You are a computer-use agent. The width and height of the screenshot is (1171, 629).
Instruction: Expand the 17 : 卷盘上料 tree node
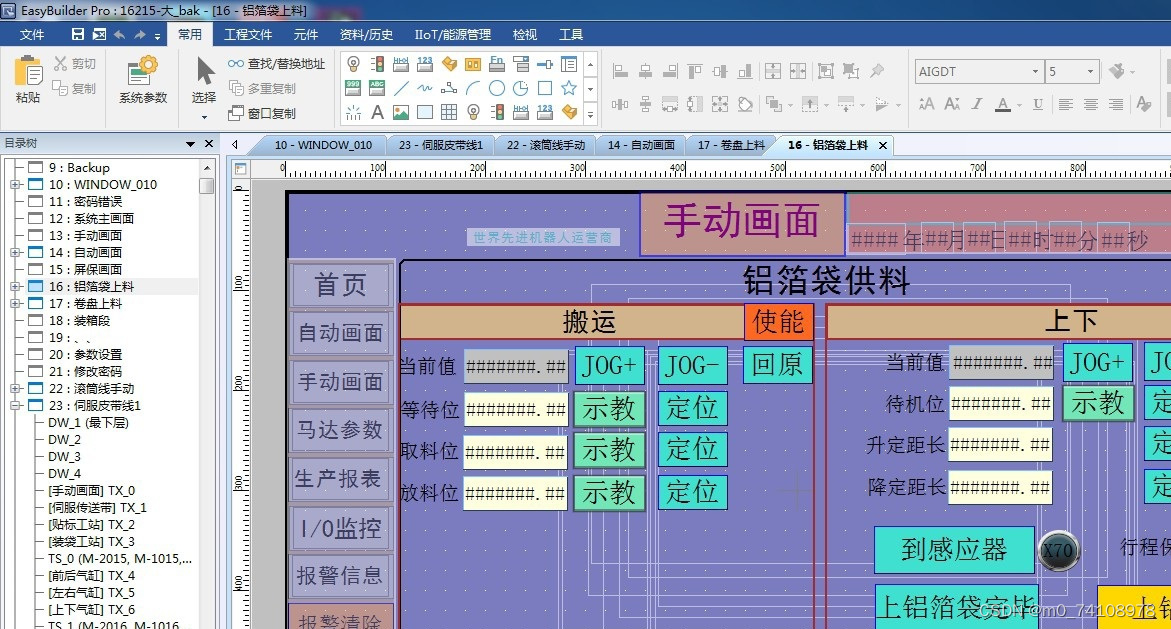point(15,303)
